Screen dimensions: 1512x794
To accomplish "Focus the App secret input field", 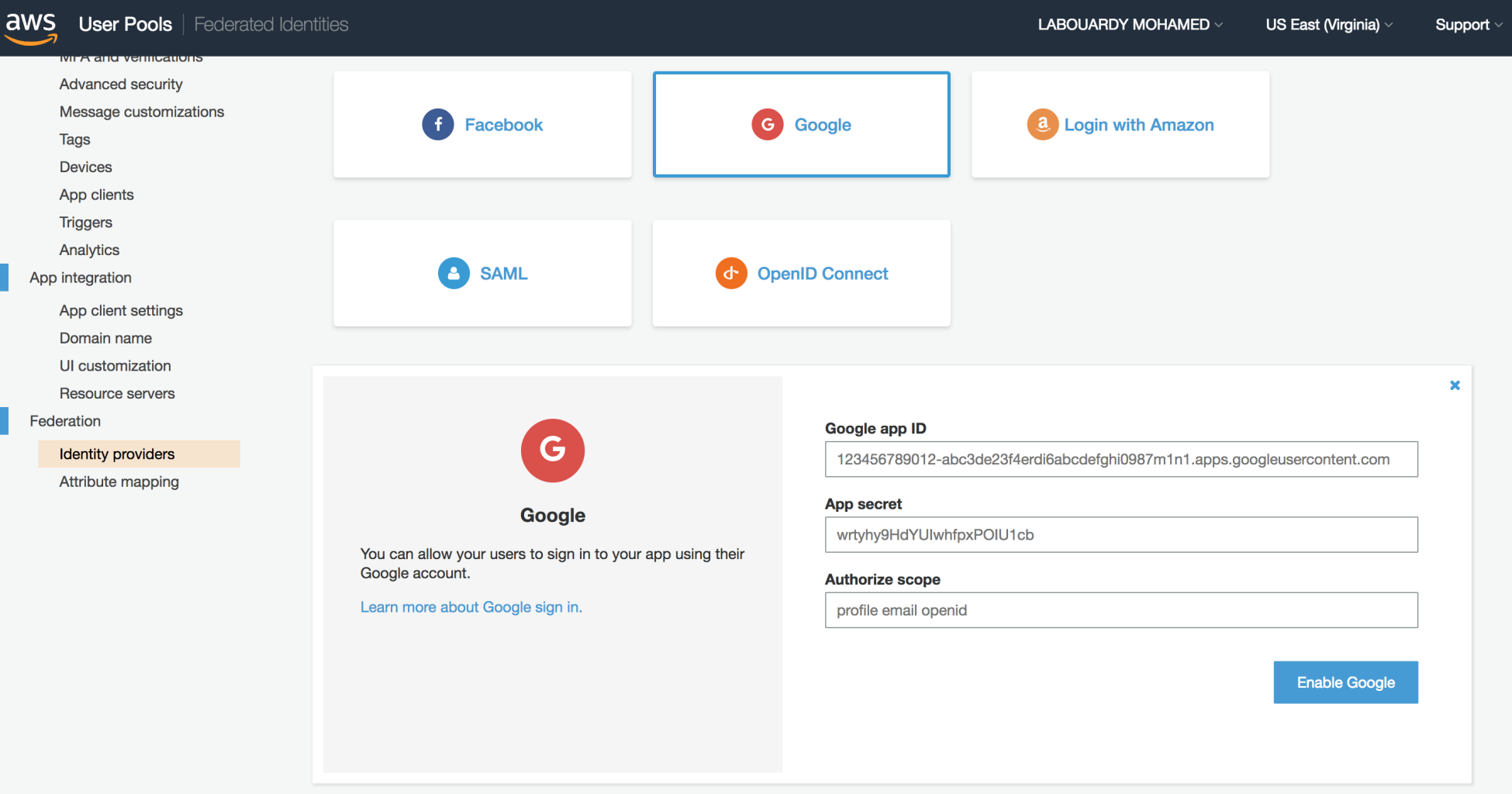I will coord(1121,534).
